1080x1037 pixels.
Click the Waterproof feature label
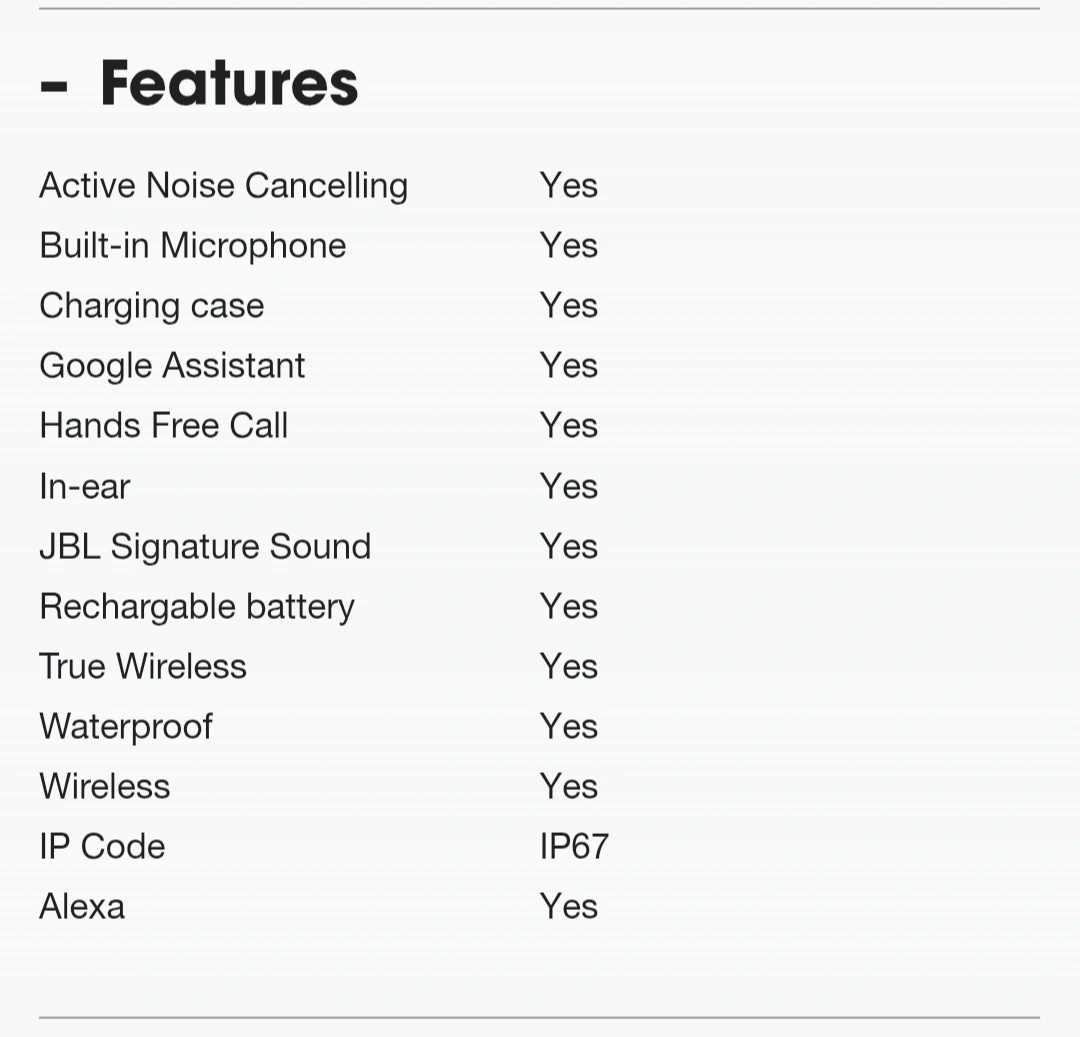[126, 726]
